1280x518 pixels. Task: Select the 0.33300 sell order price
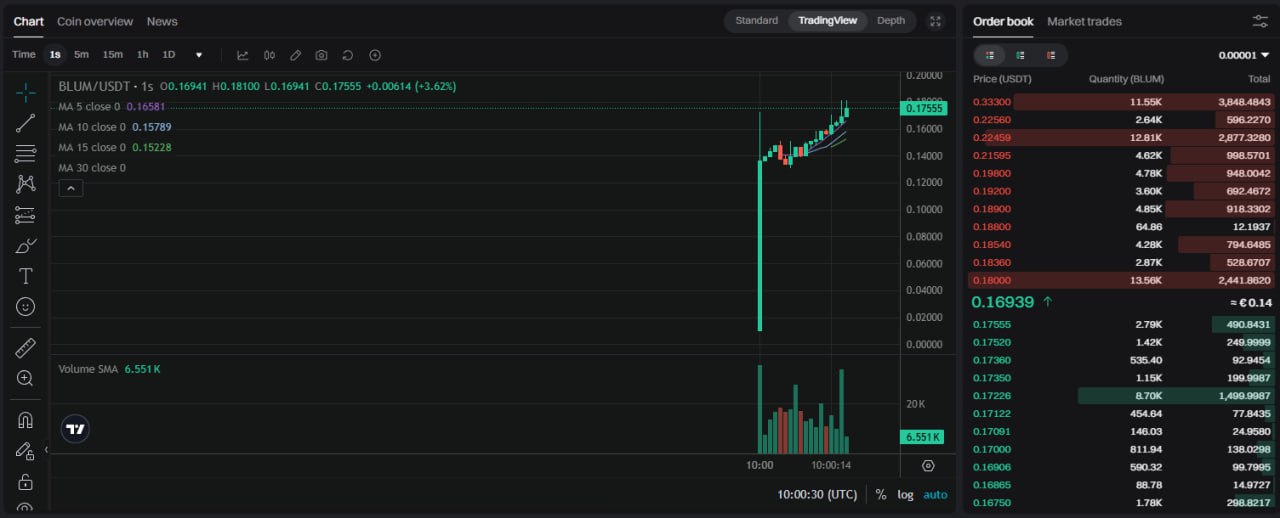tap(992, 102)
